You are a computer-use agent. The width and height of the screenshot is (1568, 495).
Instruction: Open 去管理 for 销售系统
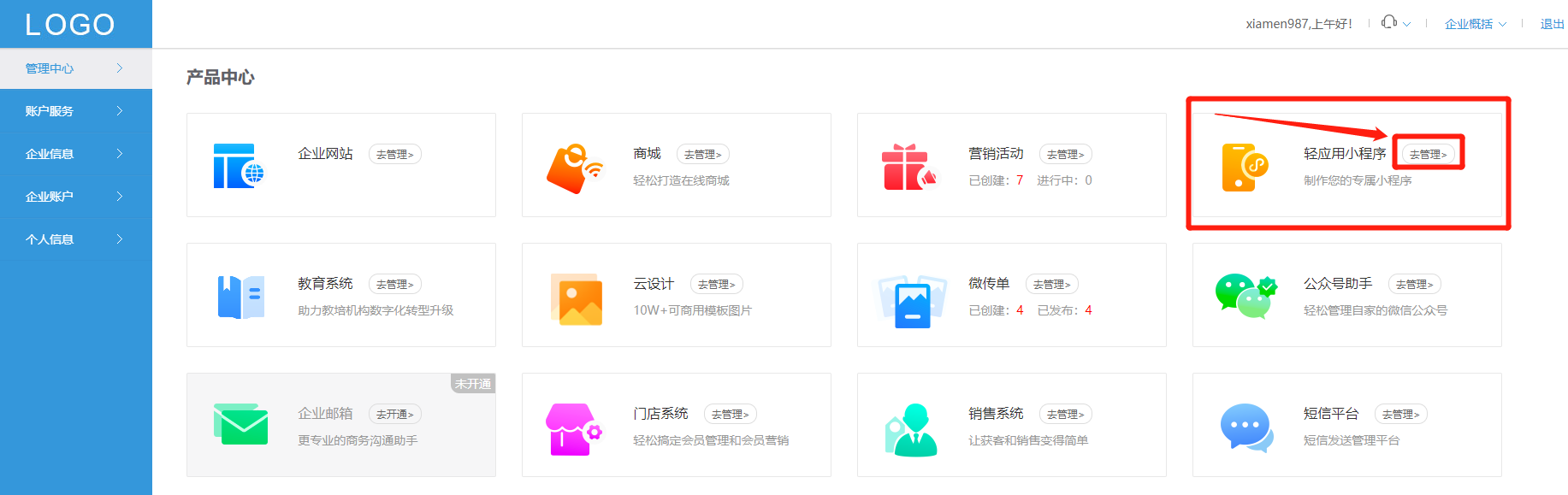tap(1066, 415)
